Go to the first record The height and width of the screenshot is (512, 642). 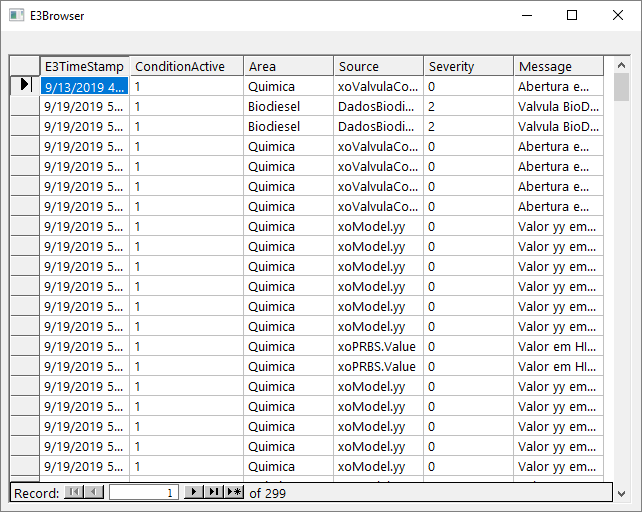[74, 492]
